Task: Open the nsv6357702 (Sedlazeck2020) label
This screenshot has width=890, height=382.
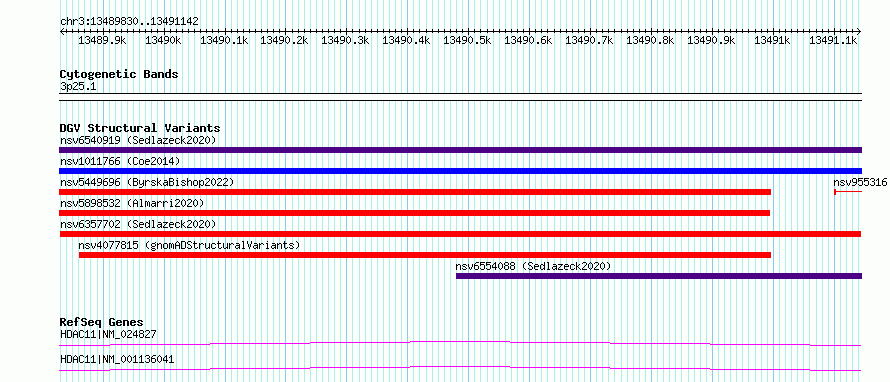Action: coord(138,224)
